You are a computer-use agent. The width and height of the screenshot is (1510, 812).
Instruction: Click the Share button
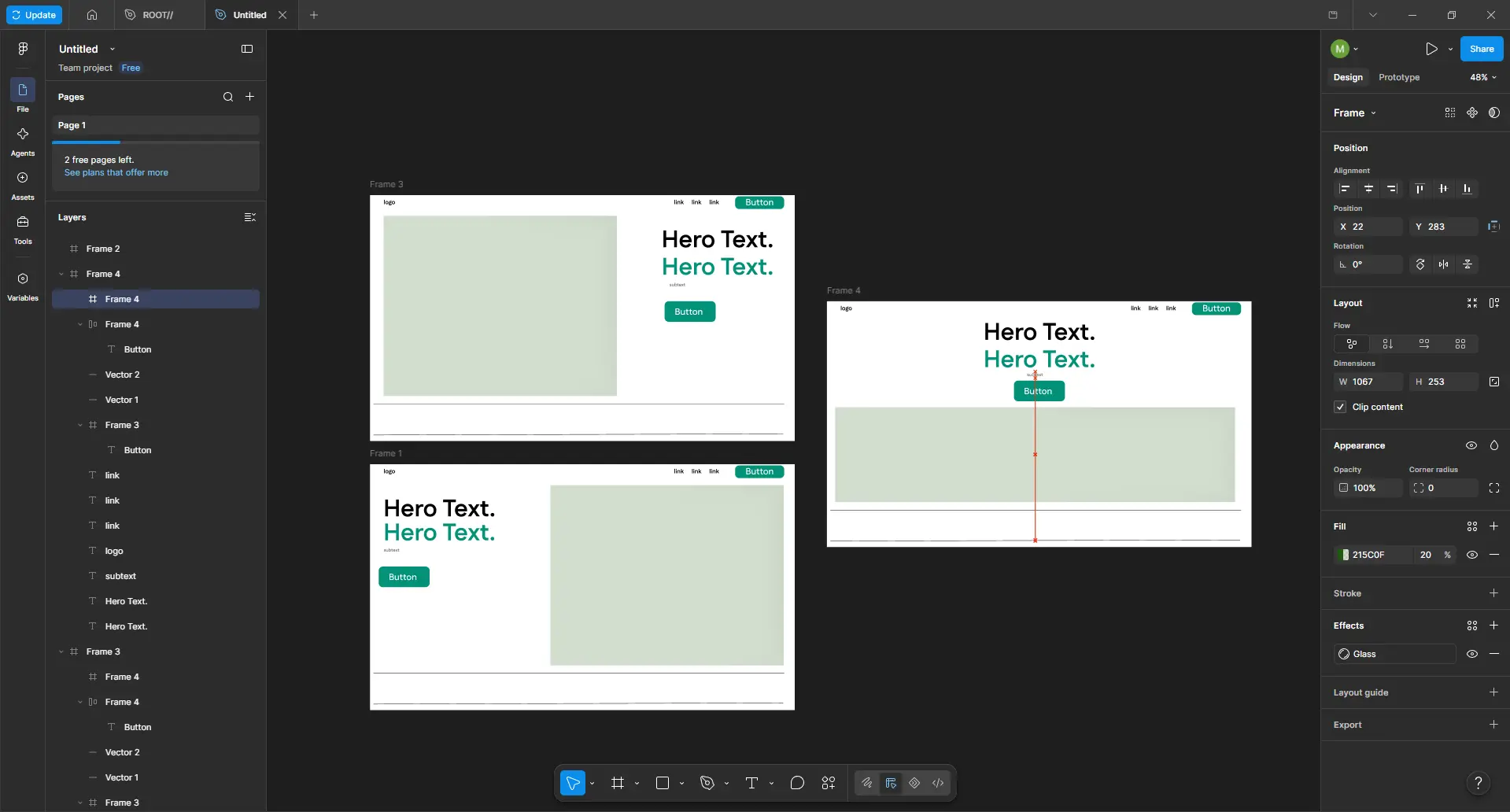pos(1482,49)
